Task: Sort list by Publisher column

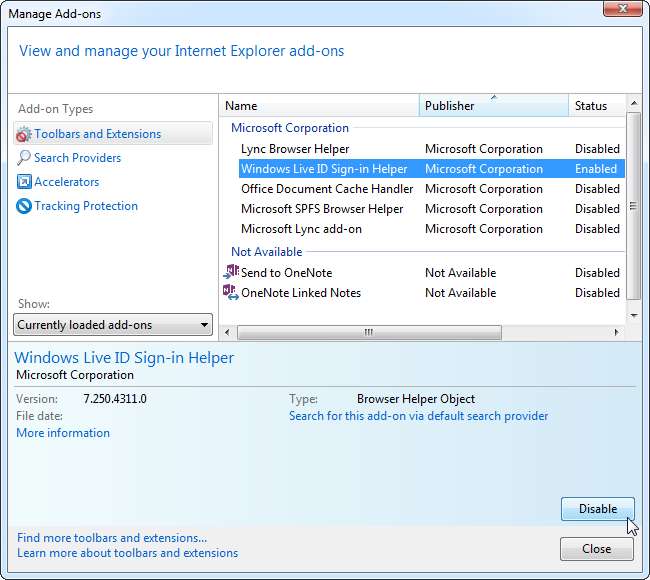Action: tap(492, 105)
